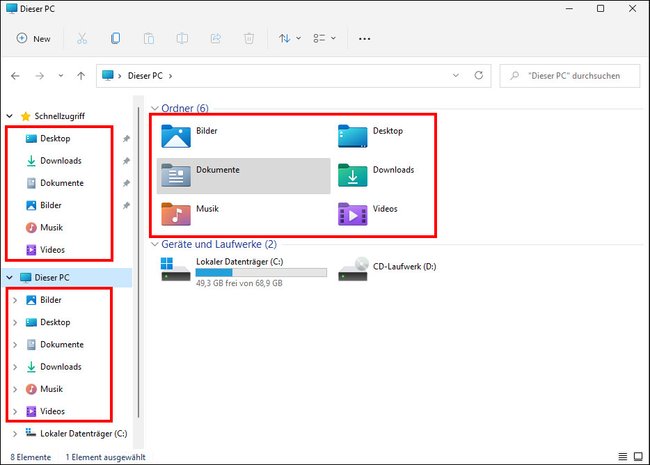650x465 pixels.
Task: Click the Share icon in toolbar
Action: point(216,39)
